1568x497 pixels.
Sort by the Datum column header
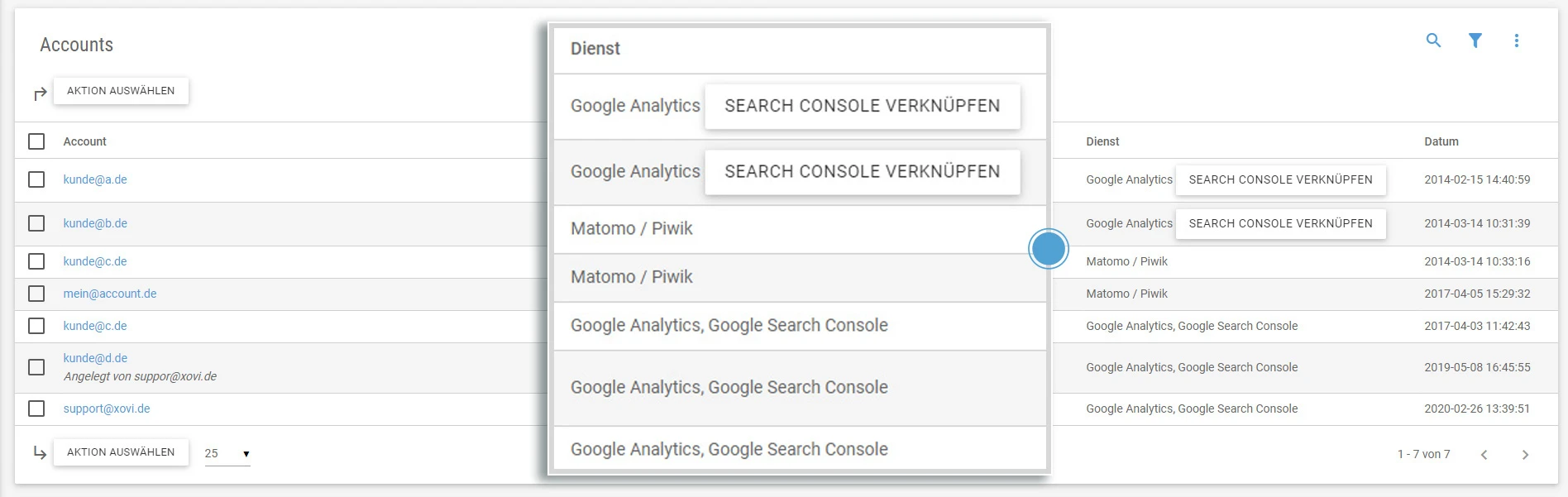click(x=1441, y=141)
